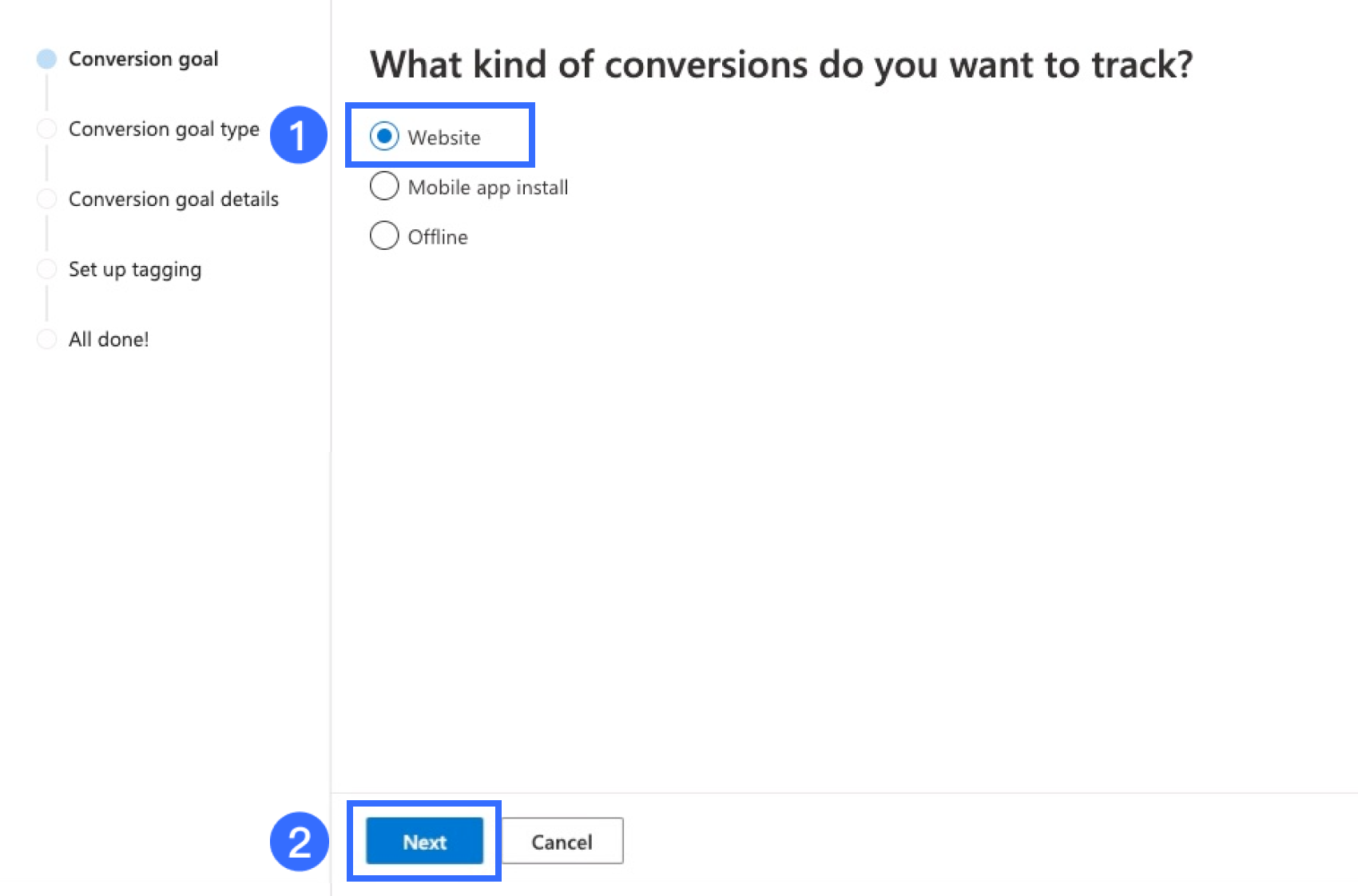Click the blue number 2 badge
Viewport: 1358px width, 896px height.
click(x=299, y=842)
